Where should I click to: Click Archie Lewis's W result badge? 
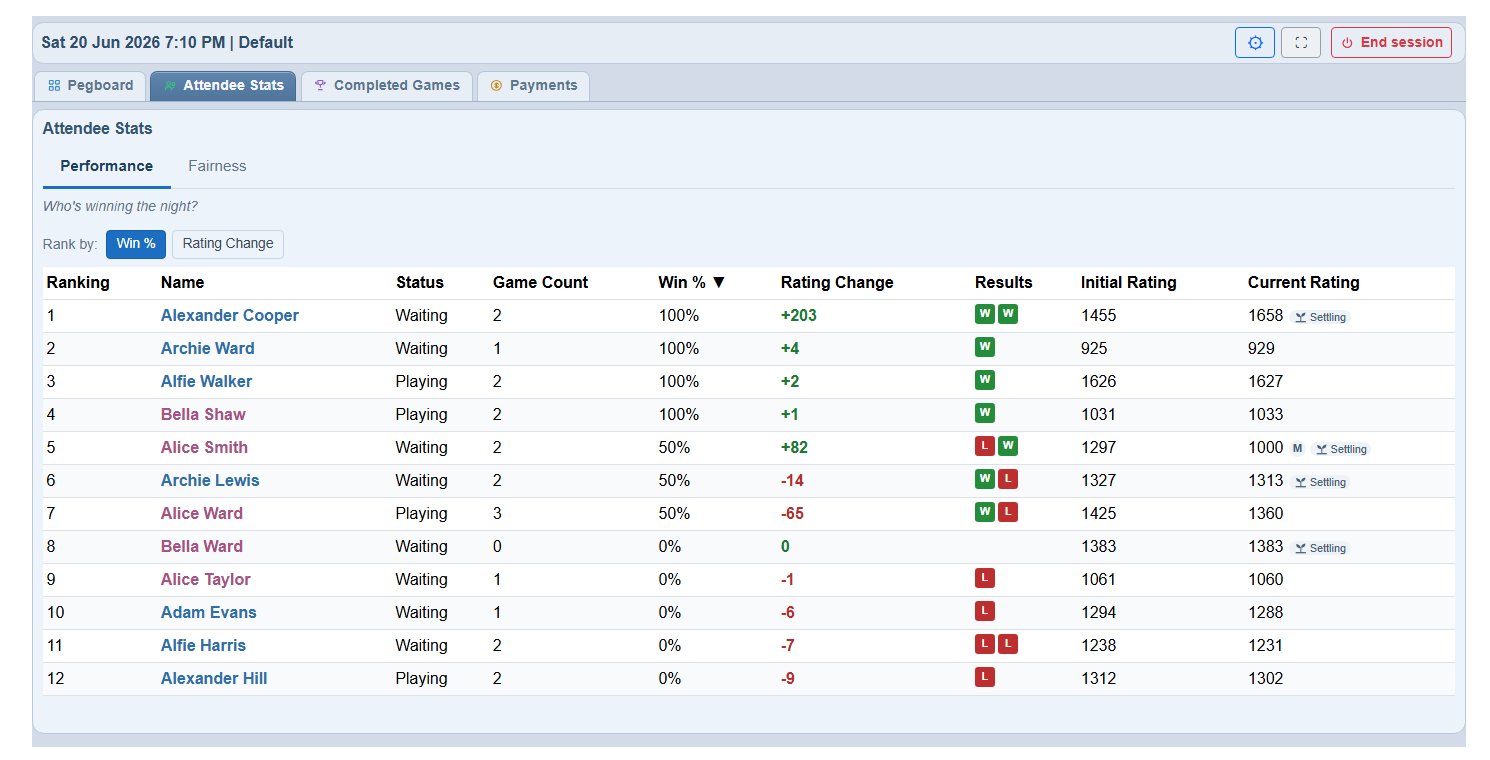985,479
